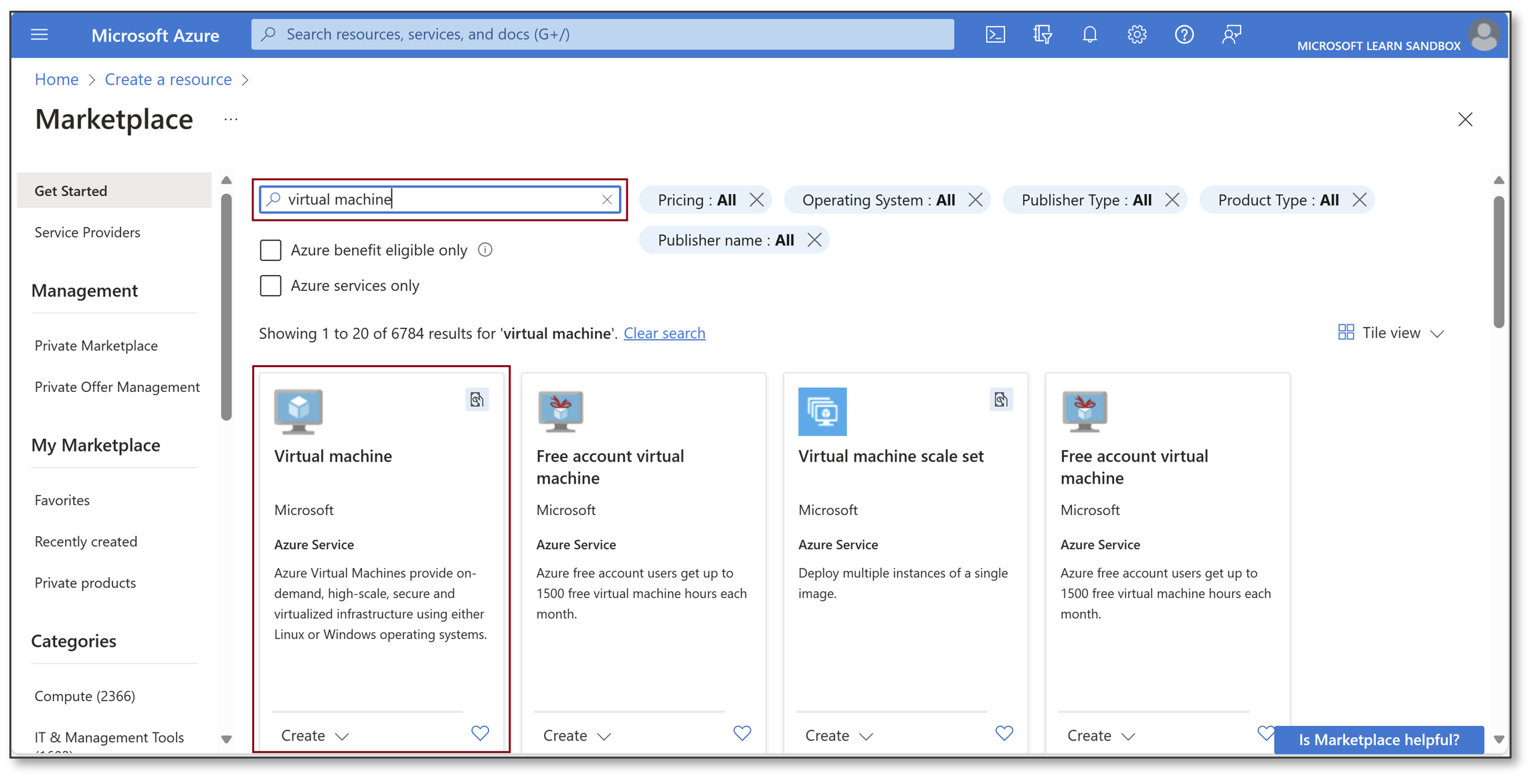The height and width of the screenshot is (784, 1539).
Task: Click the Clear search link
Action: (664, 332)
